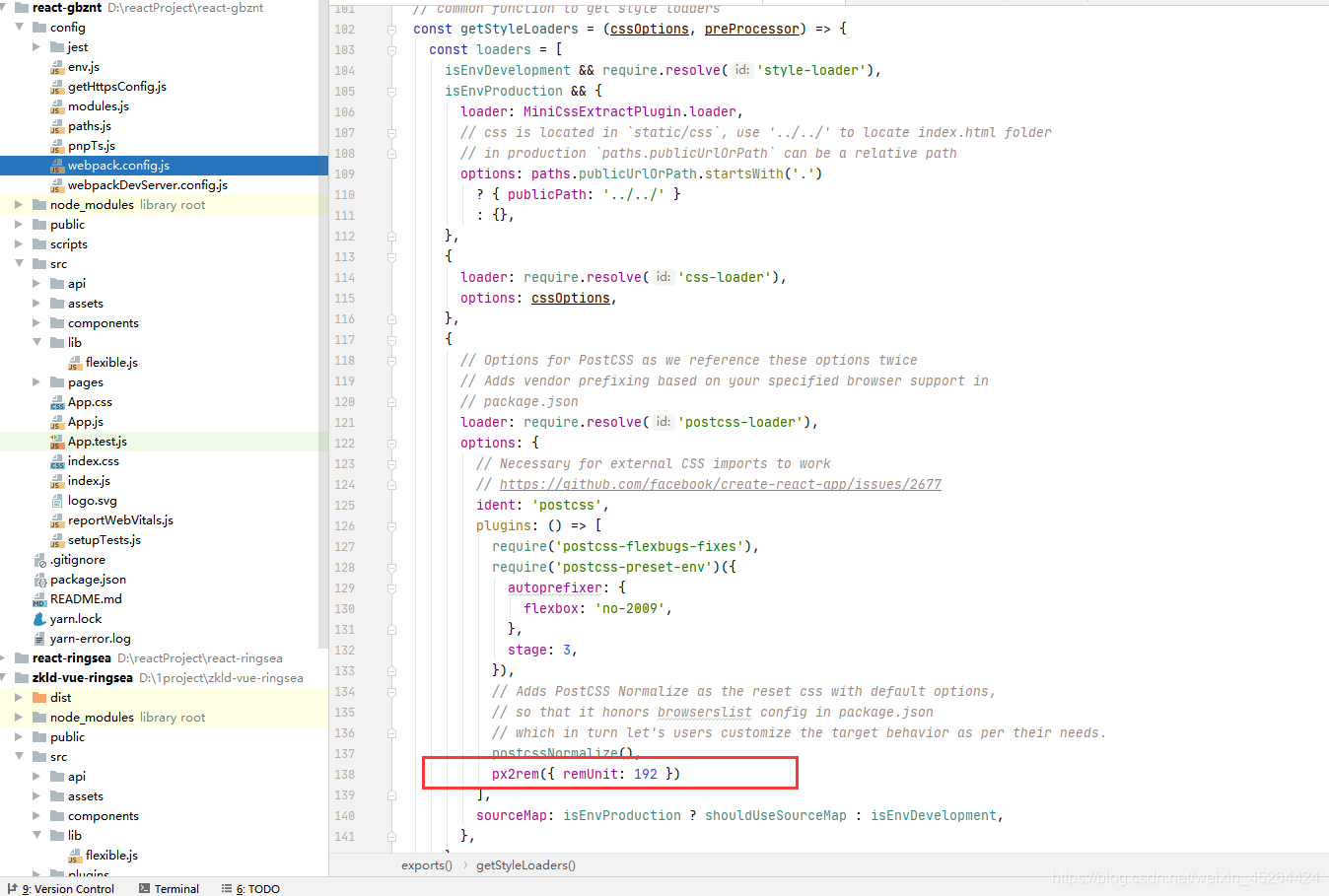Click line number 127 in the gutter
The width and height of the screenshot is (1329, 896).
point(344,547)
